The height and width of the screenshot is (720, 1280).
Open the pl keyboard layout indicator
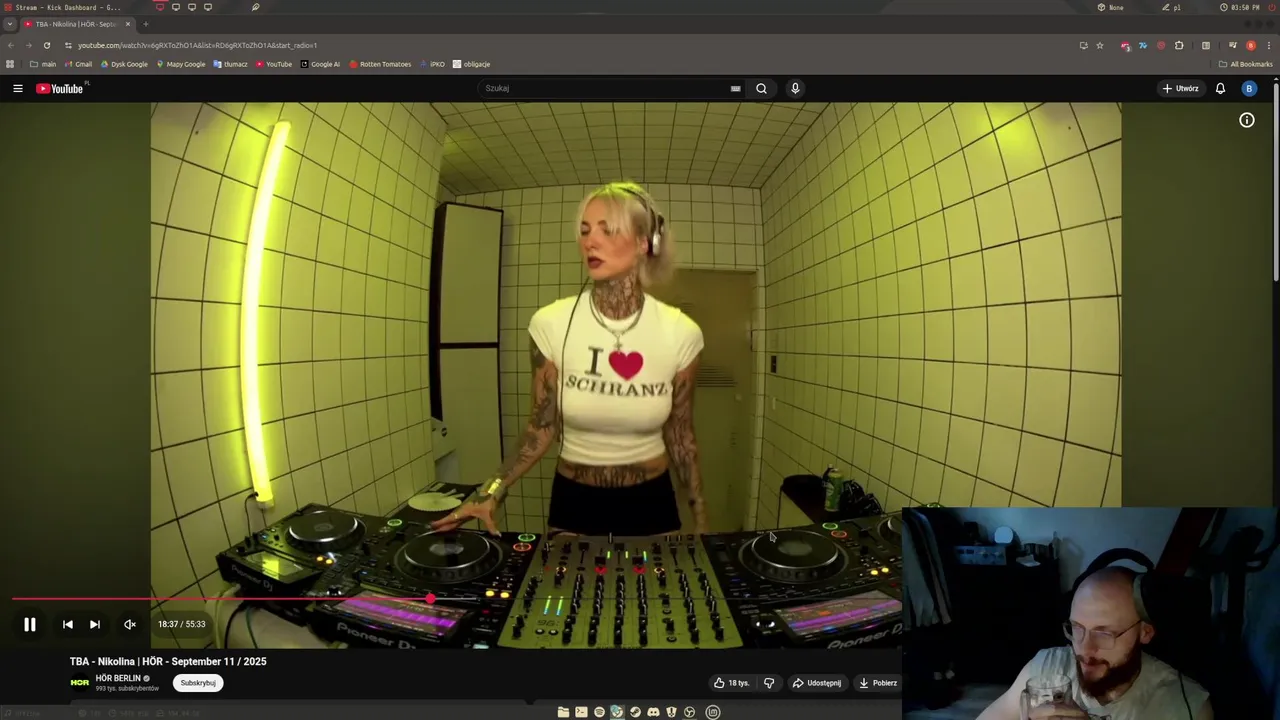click(1171, 7)
